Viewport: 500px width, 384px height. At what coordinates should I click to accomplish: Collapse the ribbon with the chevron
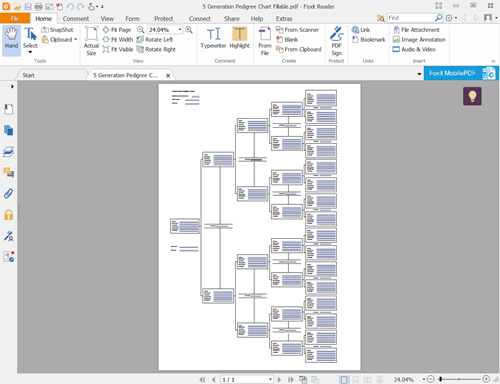[x=493, y=61]
